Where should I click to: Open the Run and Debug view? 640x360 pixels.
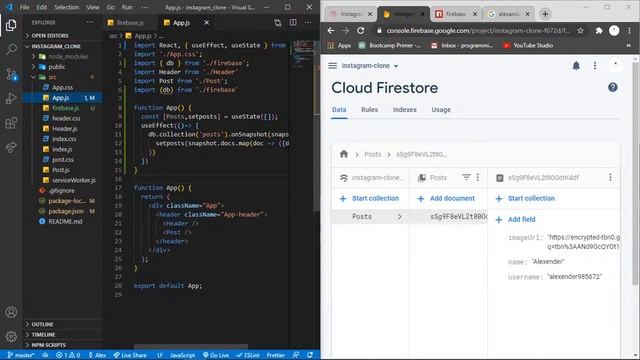pos(11,98)
